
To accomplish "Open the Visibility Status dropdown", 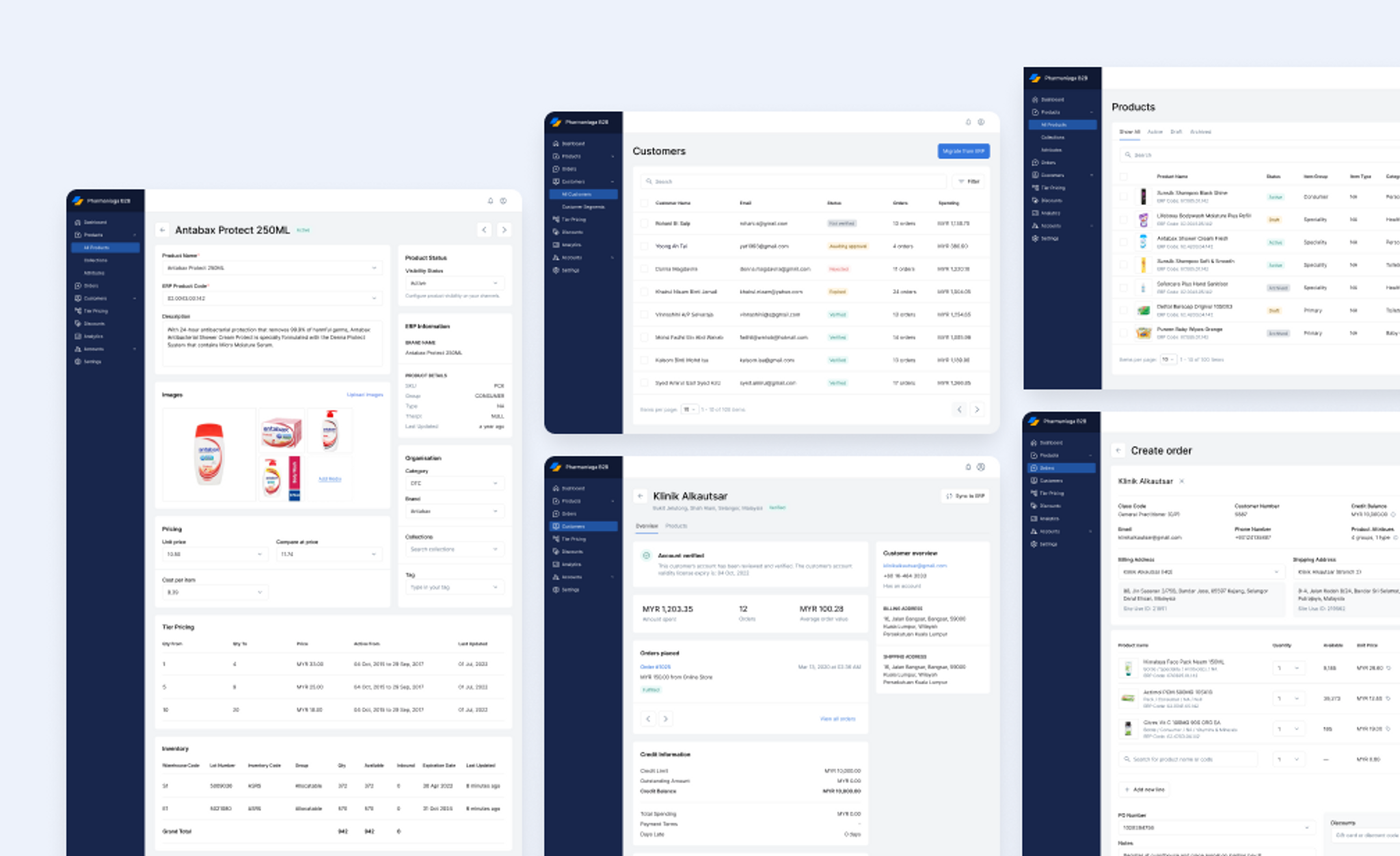I will pyautogui.click(x=455, y=283).
